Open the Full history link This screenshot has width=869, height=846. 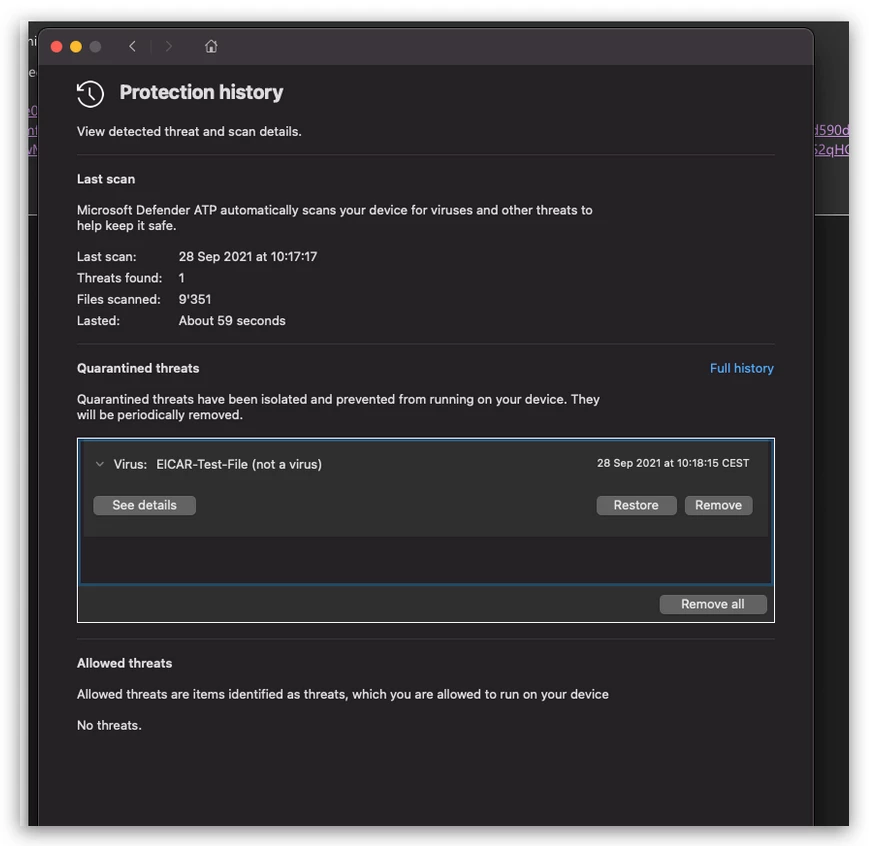tap(742, 369)
